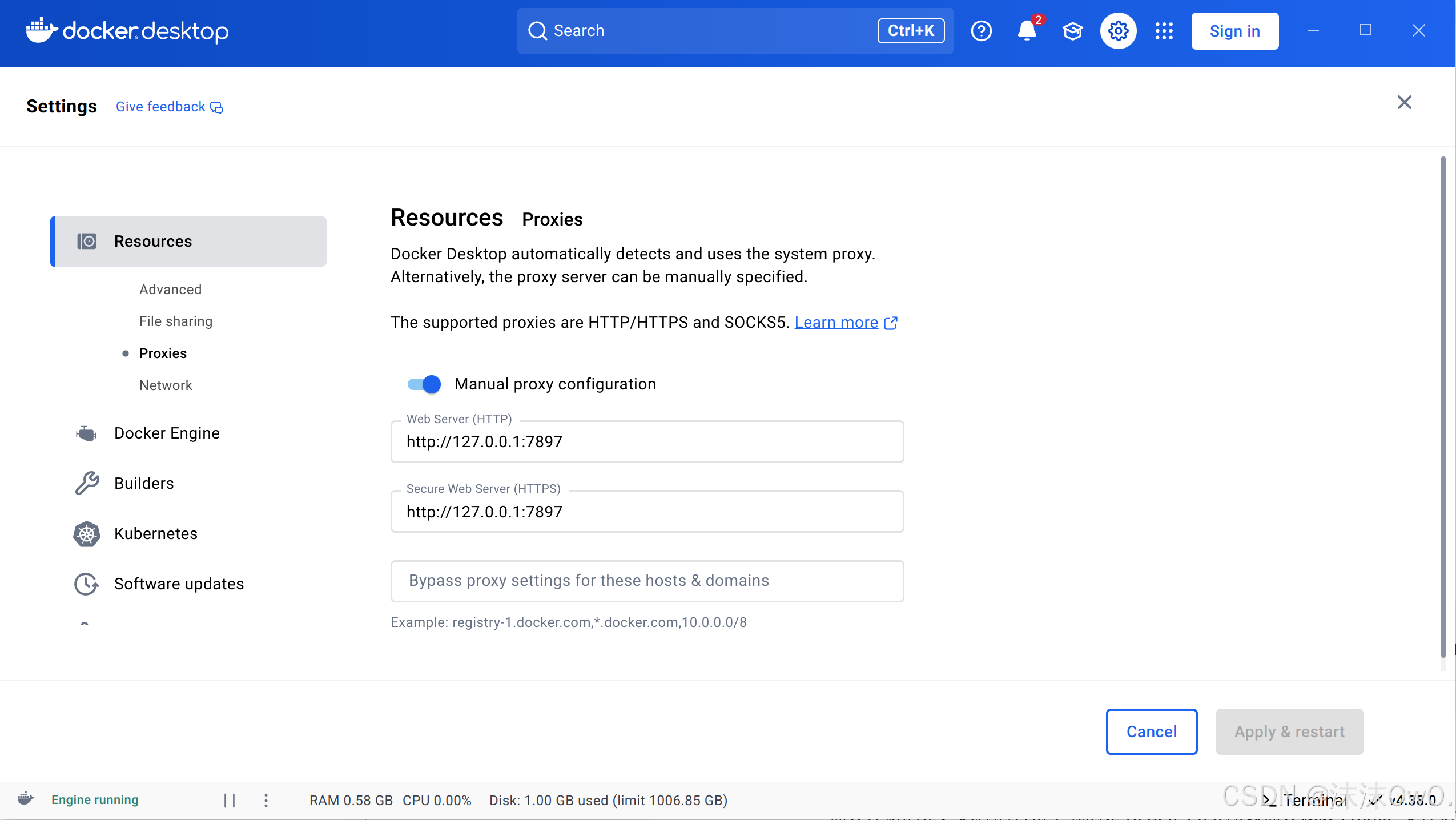Click the Software updates clock icon

87,584
